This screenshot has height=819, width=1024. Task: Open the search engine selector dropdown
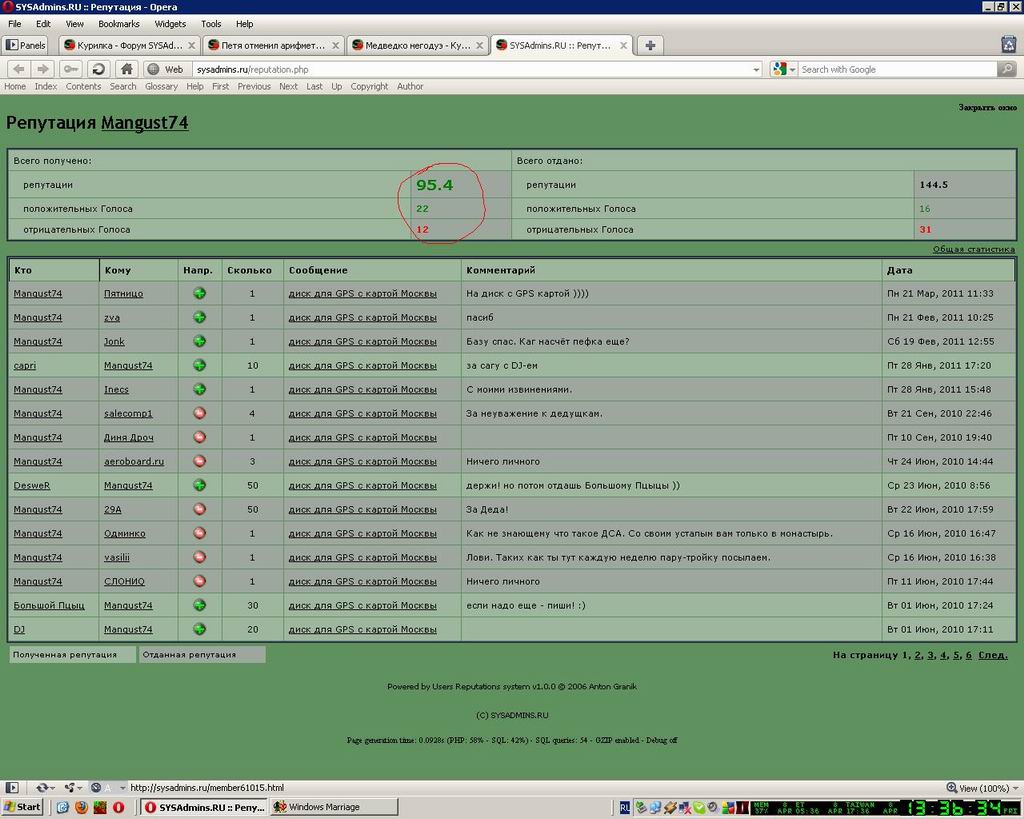pos(784,69)
